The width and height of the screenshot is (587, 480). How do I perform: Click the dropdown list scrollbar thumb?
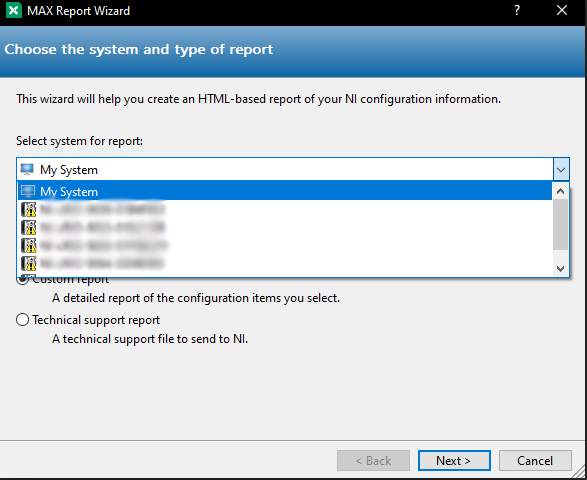[x=560, y=224]
